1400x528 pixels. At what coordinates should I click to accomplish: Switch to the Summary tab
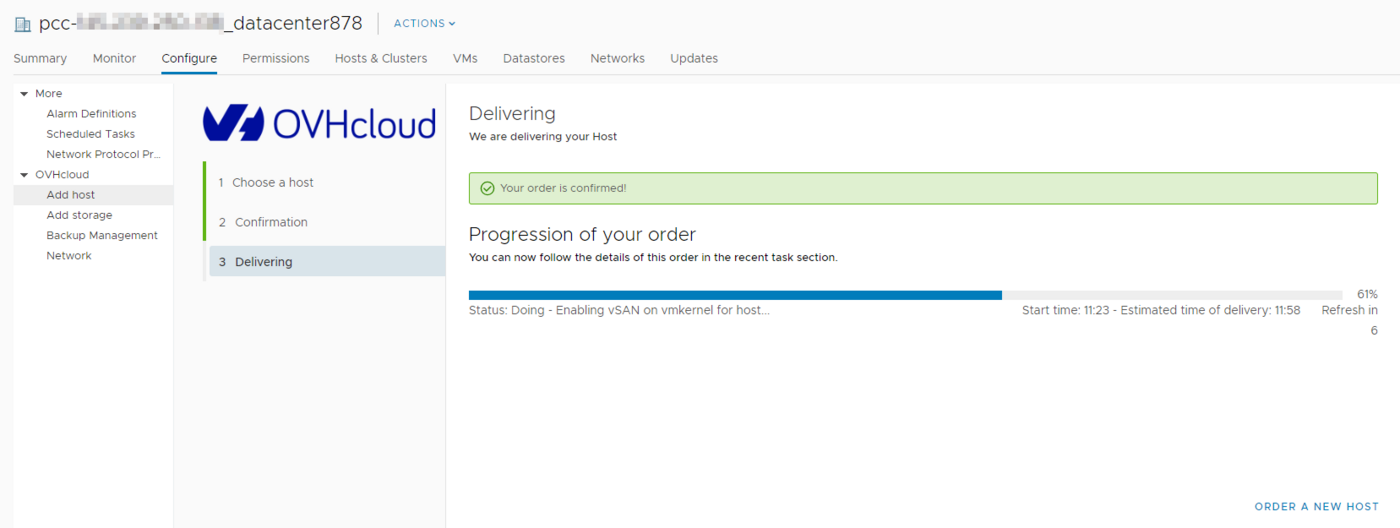pyautogui.click(x=40, y=59)
